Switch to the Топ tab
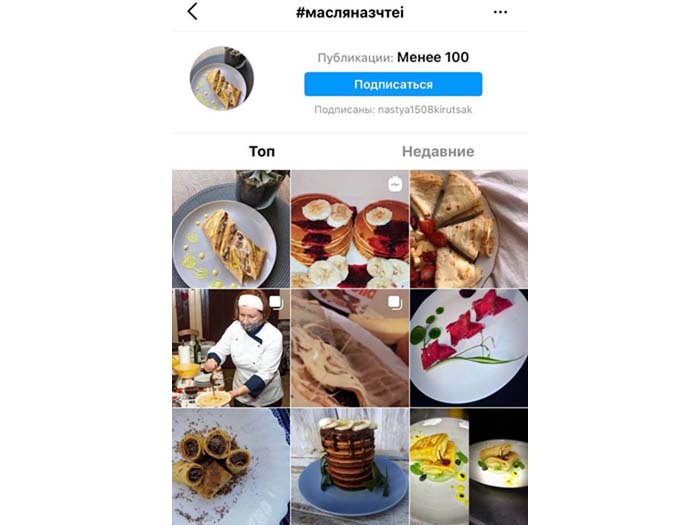Viewport: 700px width, 525px height. [x=262, y=151]
